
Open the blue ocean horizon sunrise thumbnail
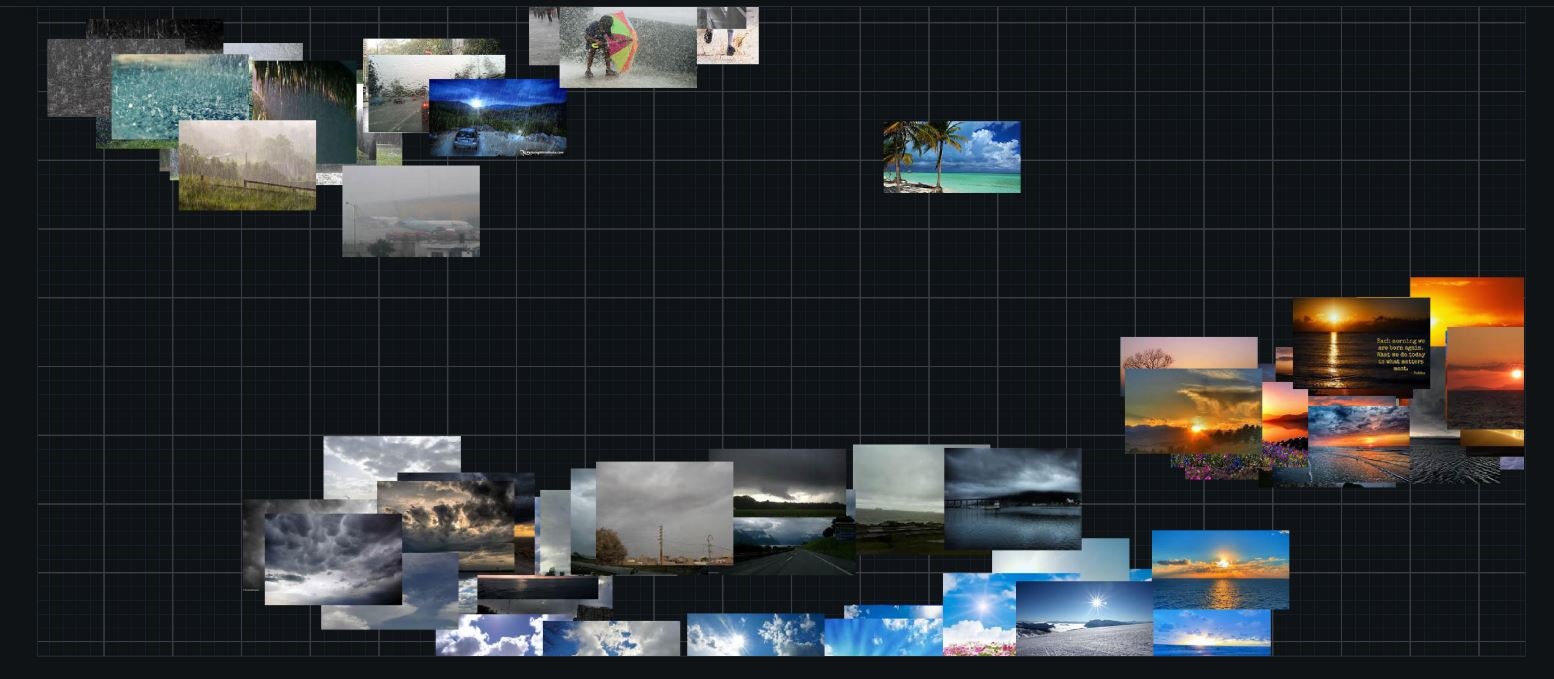tap(1212, 633)
